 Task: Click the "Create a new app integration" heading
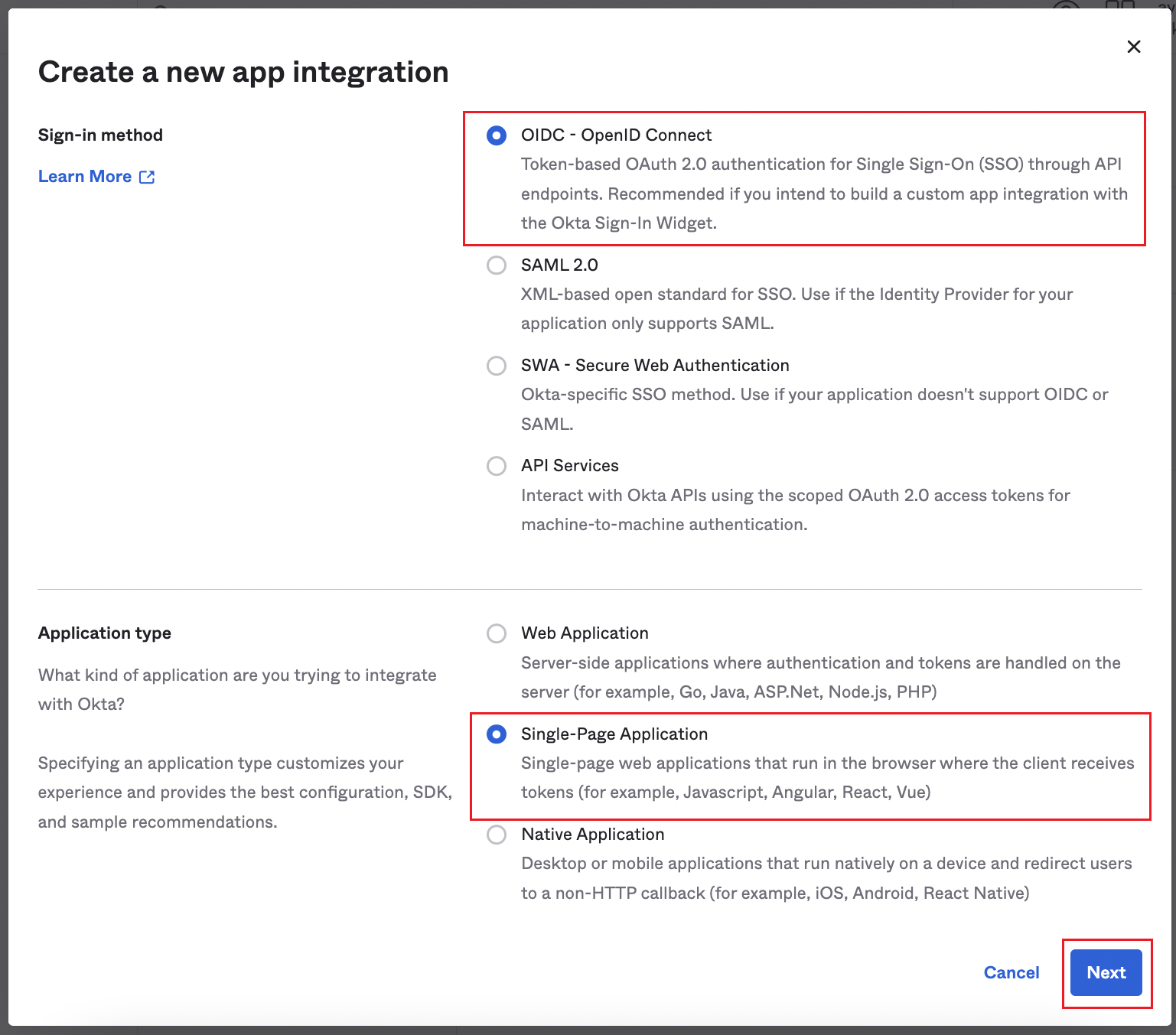243,72
